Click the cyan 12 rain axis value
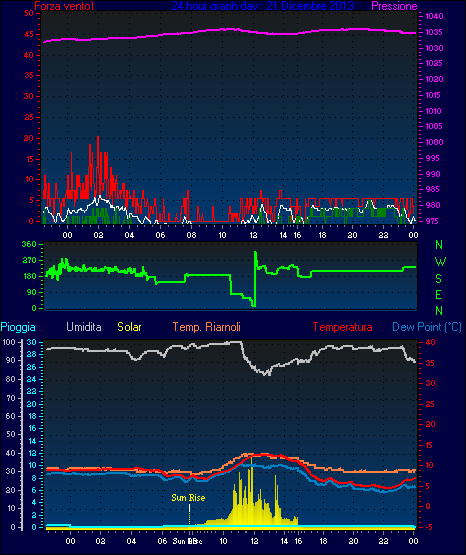This screenshot has width=466, height=555. tap(32, 453)
